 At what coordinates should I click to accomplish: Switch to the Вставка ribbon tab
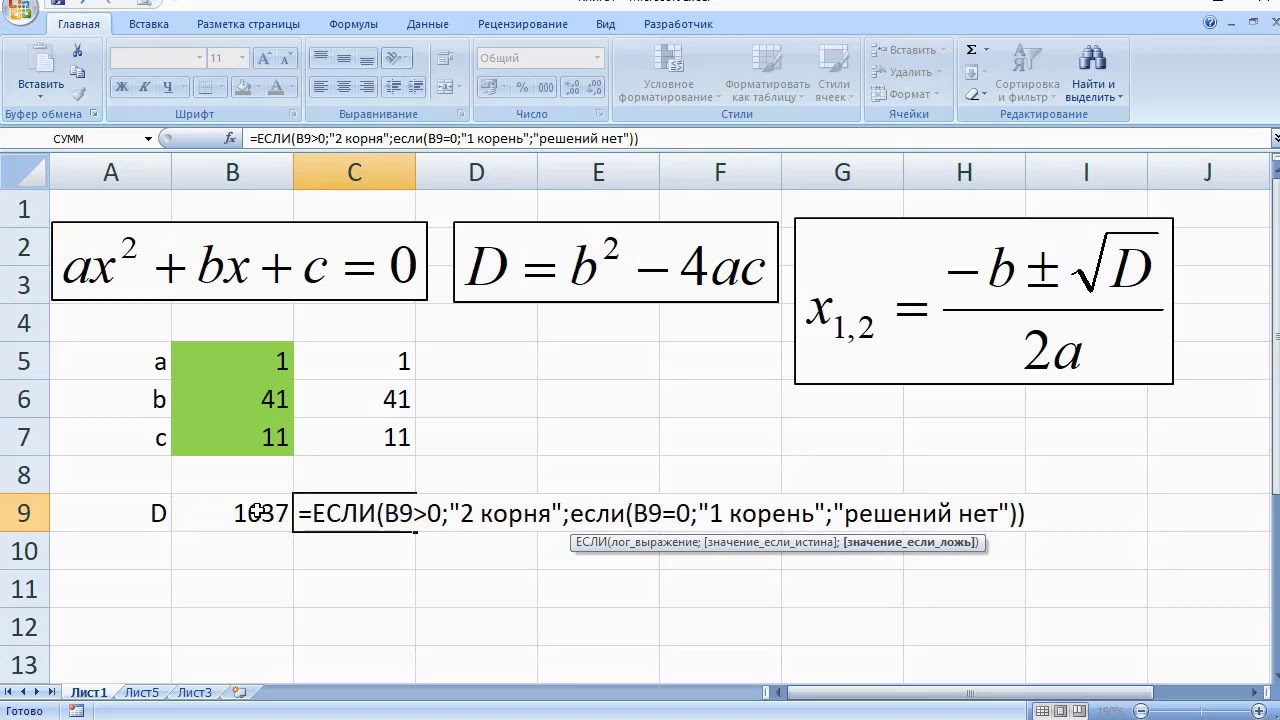(x=149, y=24)
